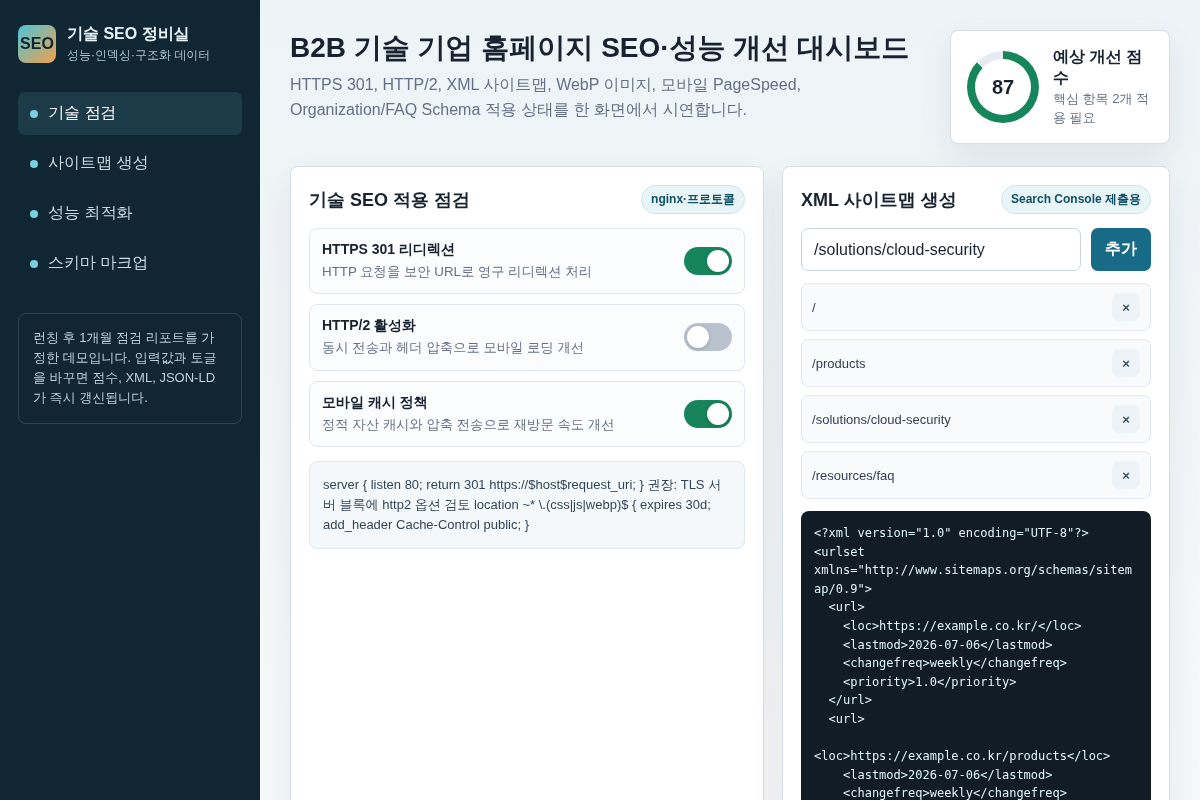
Task: Delete /solutions/cloud-security from list
Action: tap(1126, 419)
